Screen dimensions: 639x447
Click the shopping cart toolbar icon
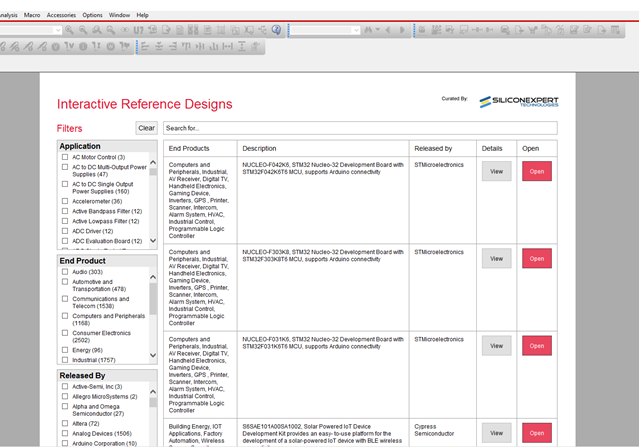[532, 30]
